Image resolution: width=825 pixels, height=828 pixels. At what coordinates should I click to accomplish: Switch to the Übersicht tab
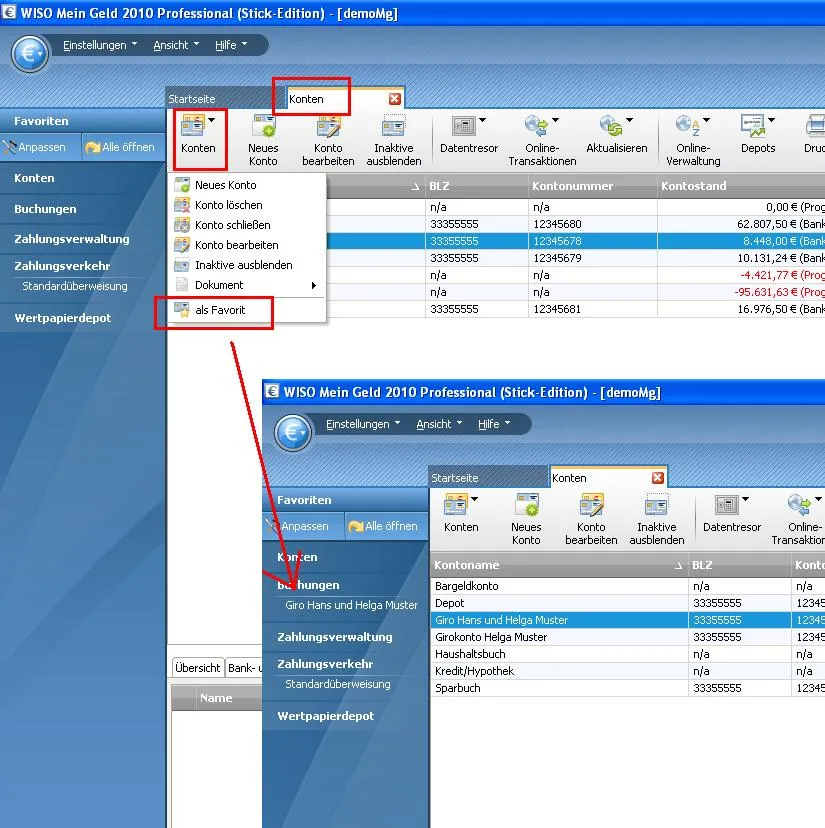click(197, 668)
